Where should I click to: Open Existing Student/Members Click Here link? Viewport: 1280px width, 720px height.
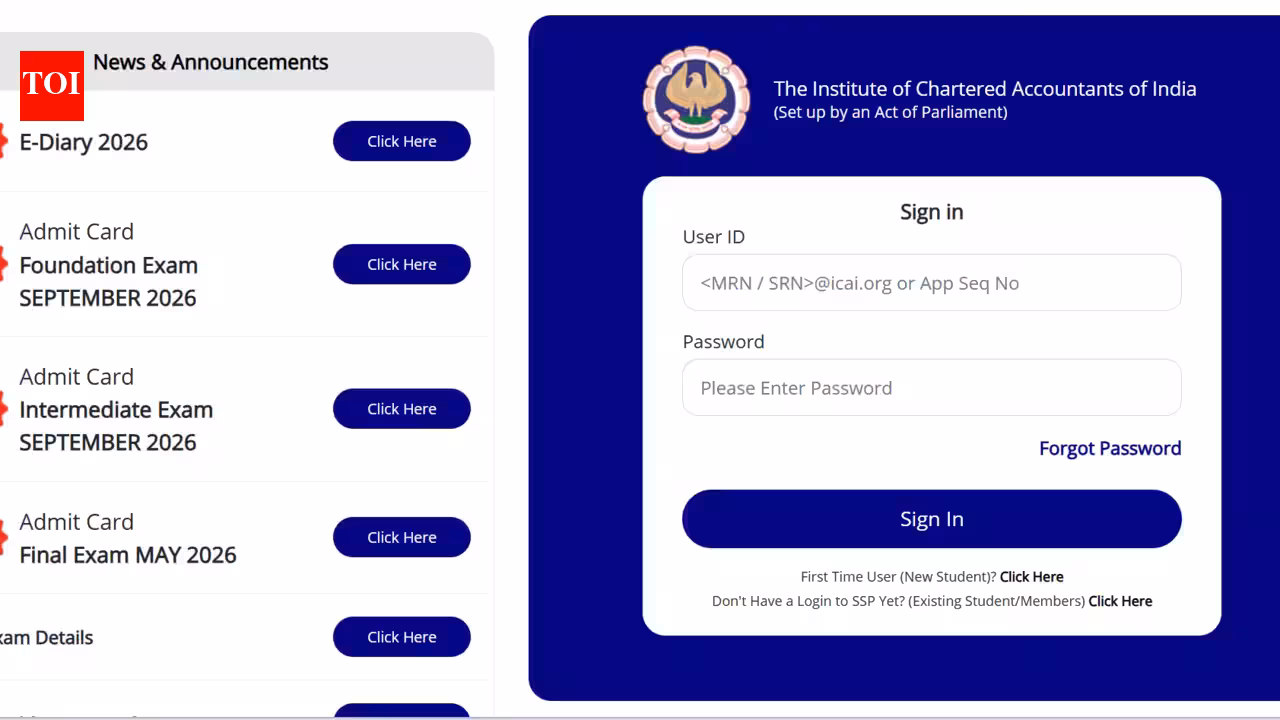pos(1120,601)
